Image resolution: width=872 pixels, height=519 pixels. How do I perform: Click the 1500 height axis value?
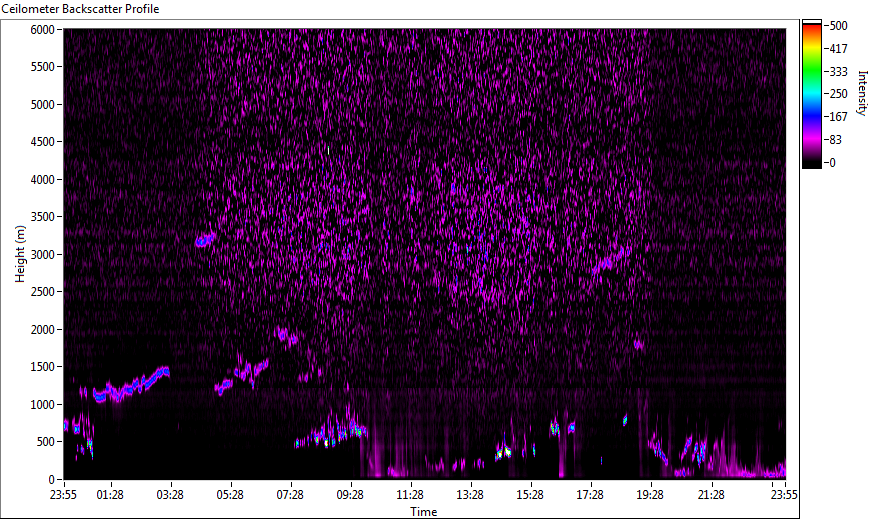coord(43,367)
